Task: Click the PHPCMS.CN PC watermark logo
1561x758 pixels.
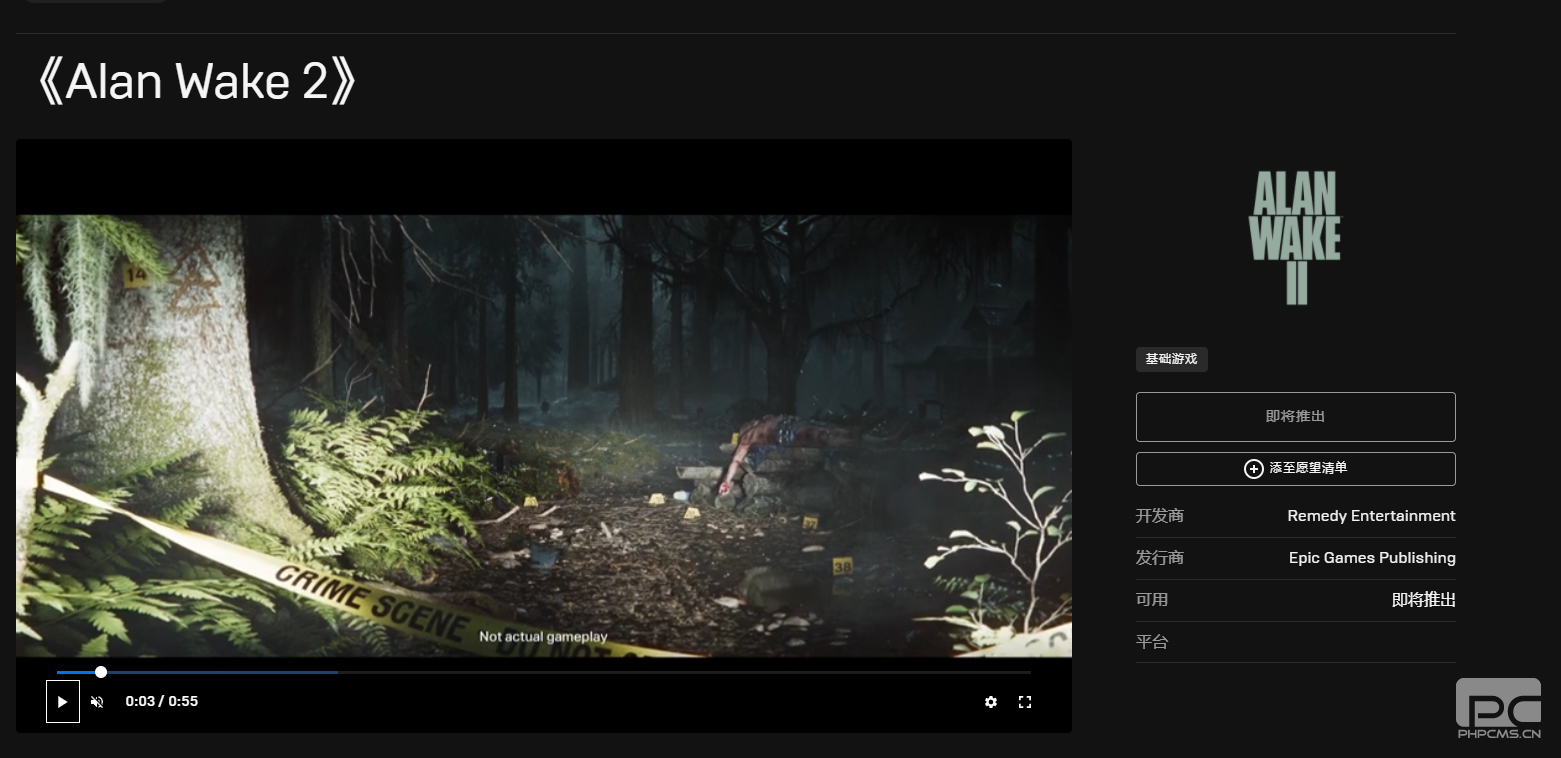Action: tap(1498, 708)
